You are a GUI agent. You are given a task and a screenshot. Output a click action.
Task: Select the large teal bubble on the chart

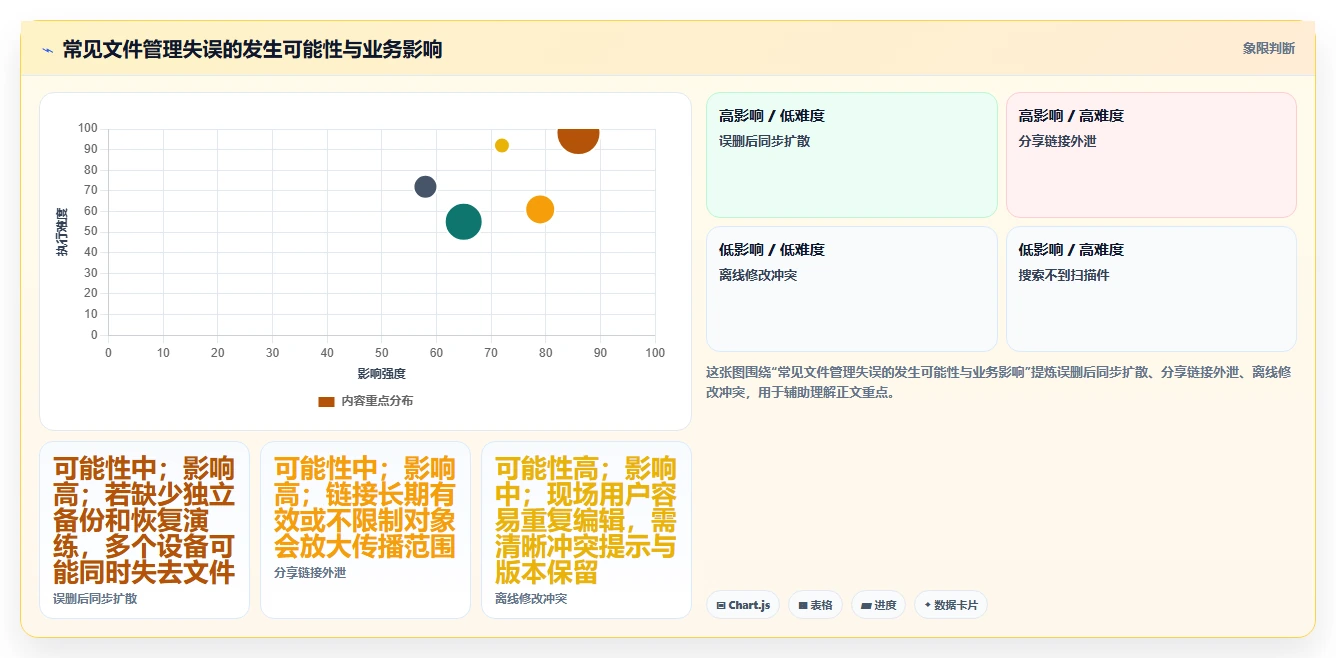pos(463,221)
